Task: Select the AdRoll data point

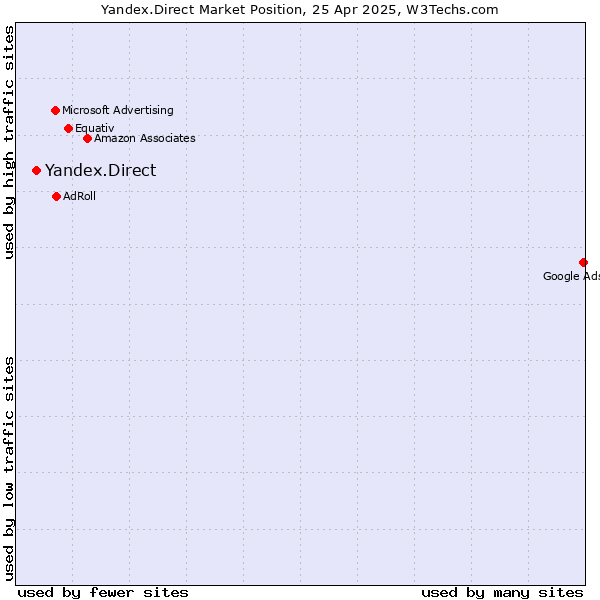Action: point(56,197)
